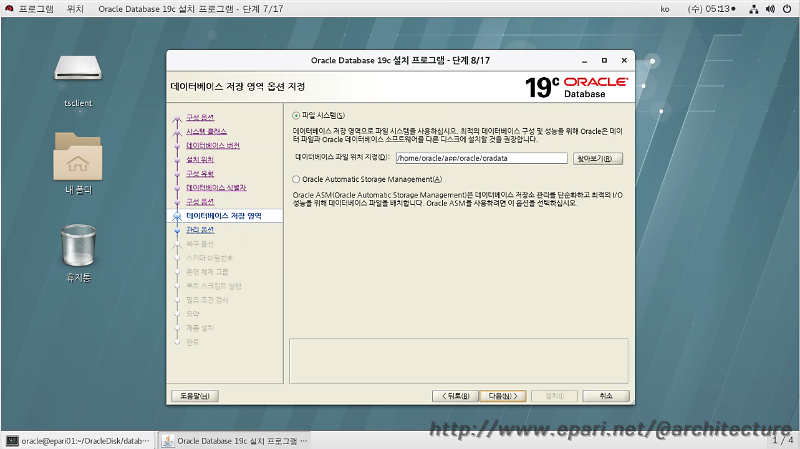The height and width of the screenshot is (449, 800).
Task: Click the Java installer icon in taskbar
Action: tap(167, 440)
